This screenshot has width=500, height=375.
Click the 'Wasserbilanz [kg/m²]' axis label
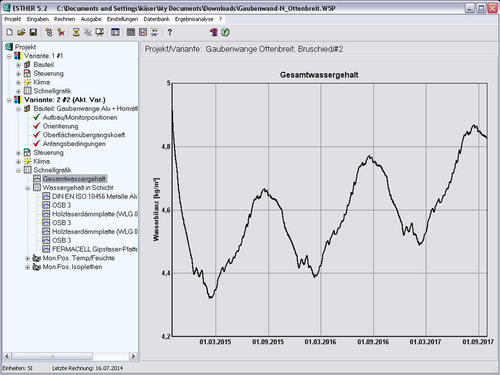coord(156,209)
